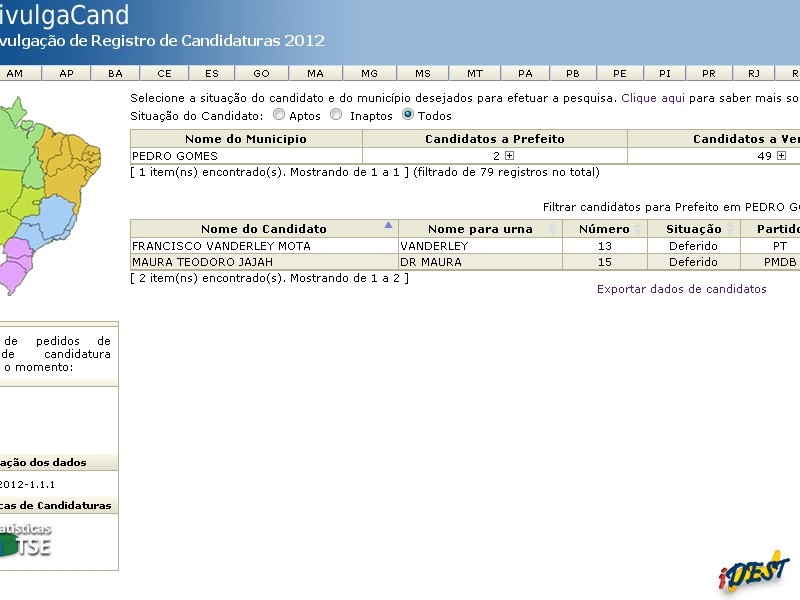Sort by the Número column

[605, 229]
